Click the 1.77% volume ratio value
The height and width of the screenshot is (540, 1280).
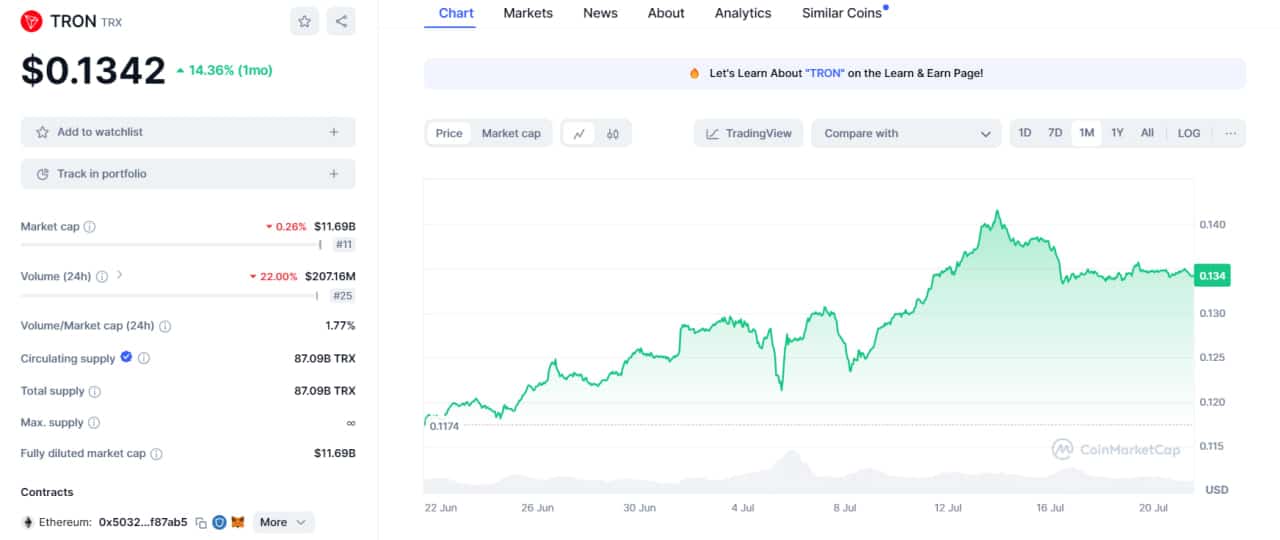coord(340,326)
